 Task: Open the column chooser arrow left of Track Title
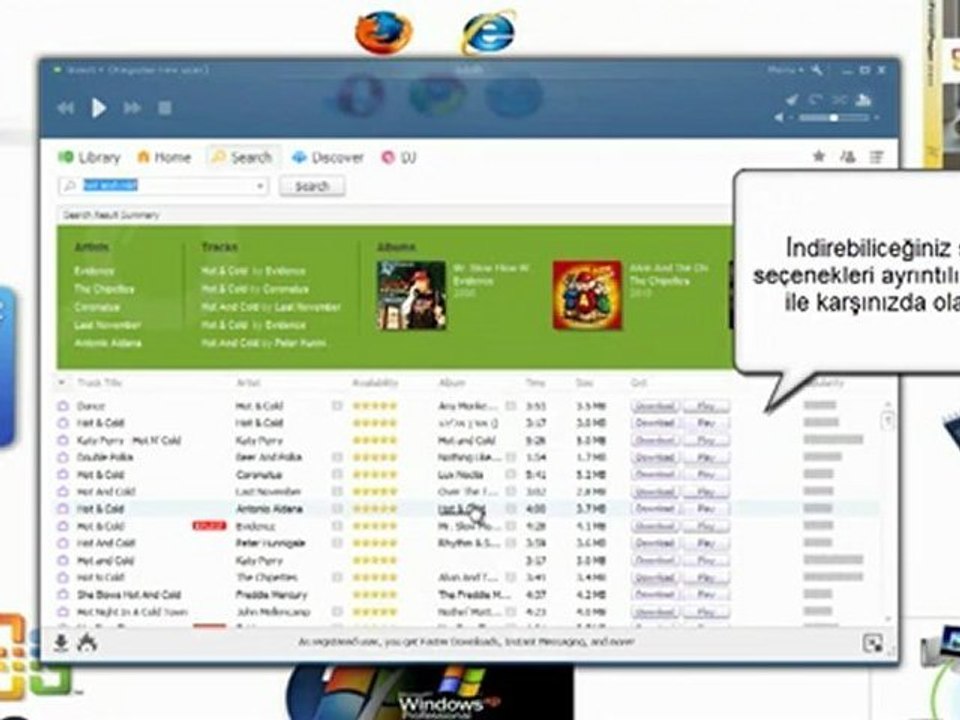click(x=61, y=383)
